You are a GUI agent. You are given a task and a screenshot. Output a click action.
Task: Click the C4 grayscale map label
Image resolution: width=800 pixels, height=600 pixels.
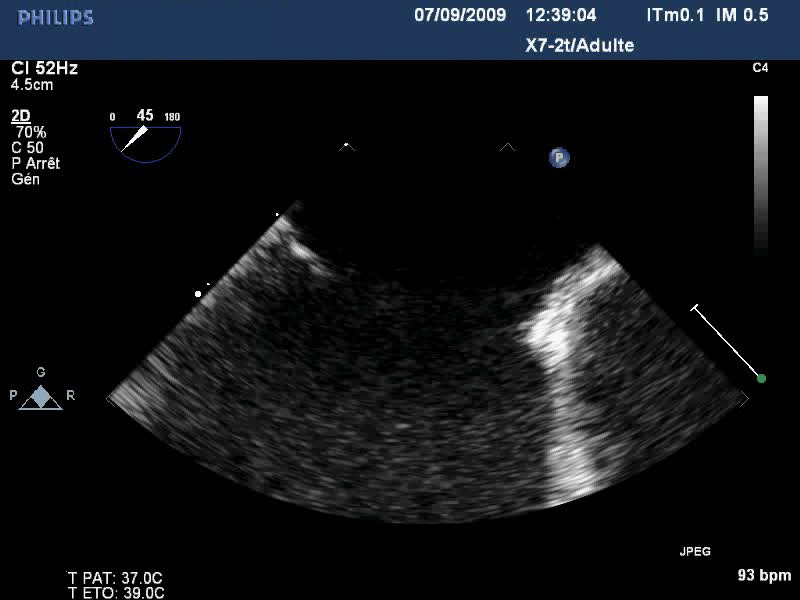pos(760,68)
